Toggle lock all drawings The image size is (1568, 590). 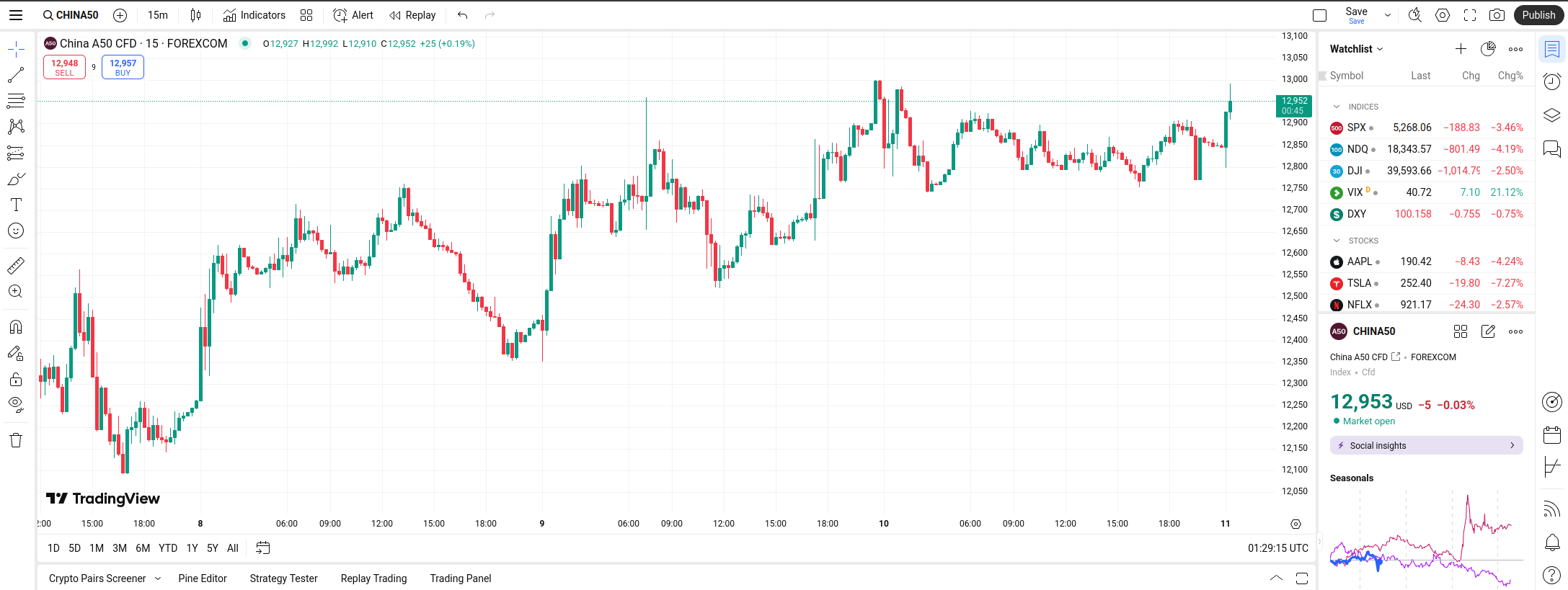point(16,379)
